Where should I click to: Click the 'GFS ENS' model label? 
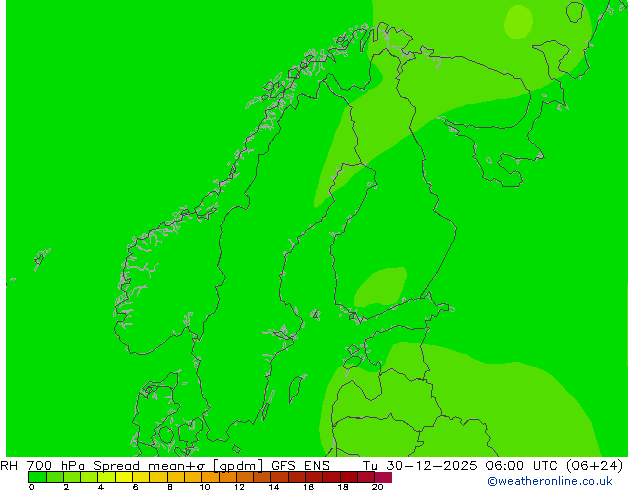300,466
